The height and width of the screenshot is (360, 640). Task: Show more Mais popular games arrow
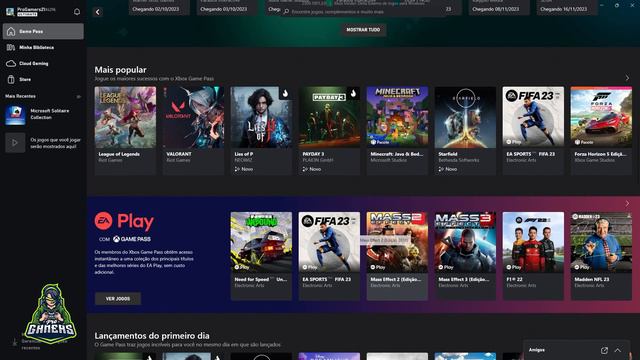(627, 78)
